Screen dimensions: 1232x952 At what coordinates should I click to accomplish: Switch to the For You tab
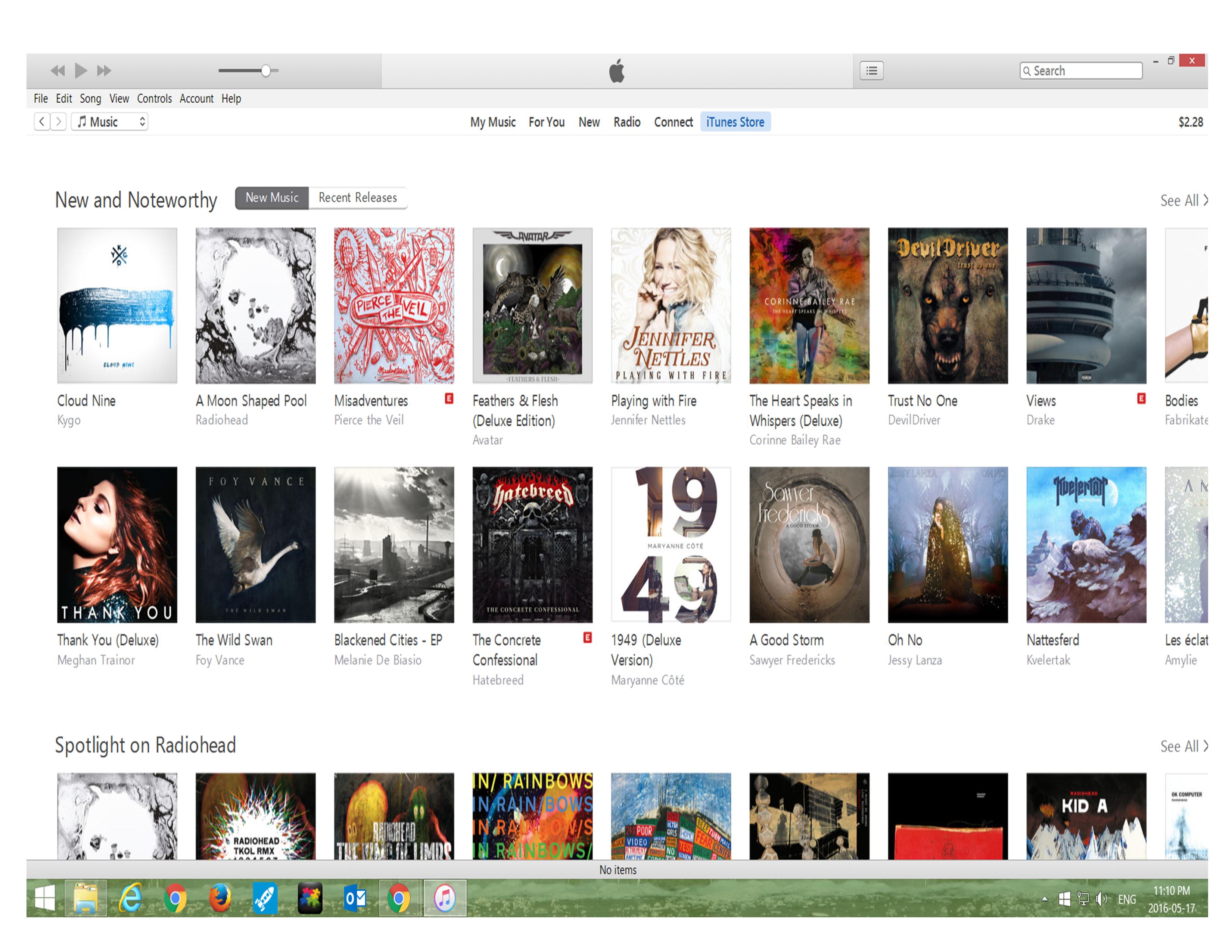point(546,122)
